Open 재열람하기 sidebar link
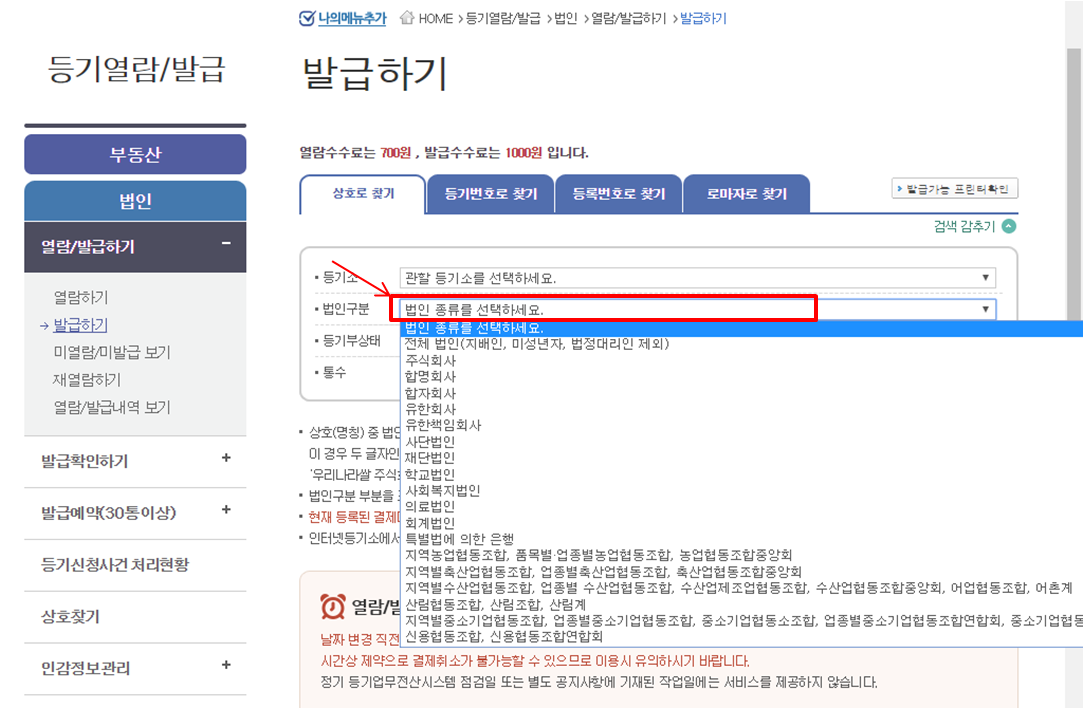This screenshot has width=1084, height=709. pyautogui.click(x=87, y=380)
